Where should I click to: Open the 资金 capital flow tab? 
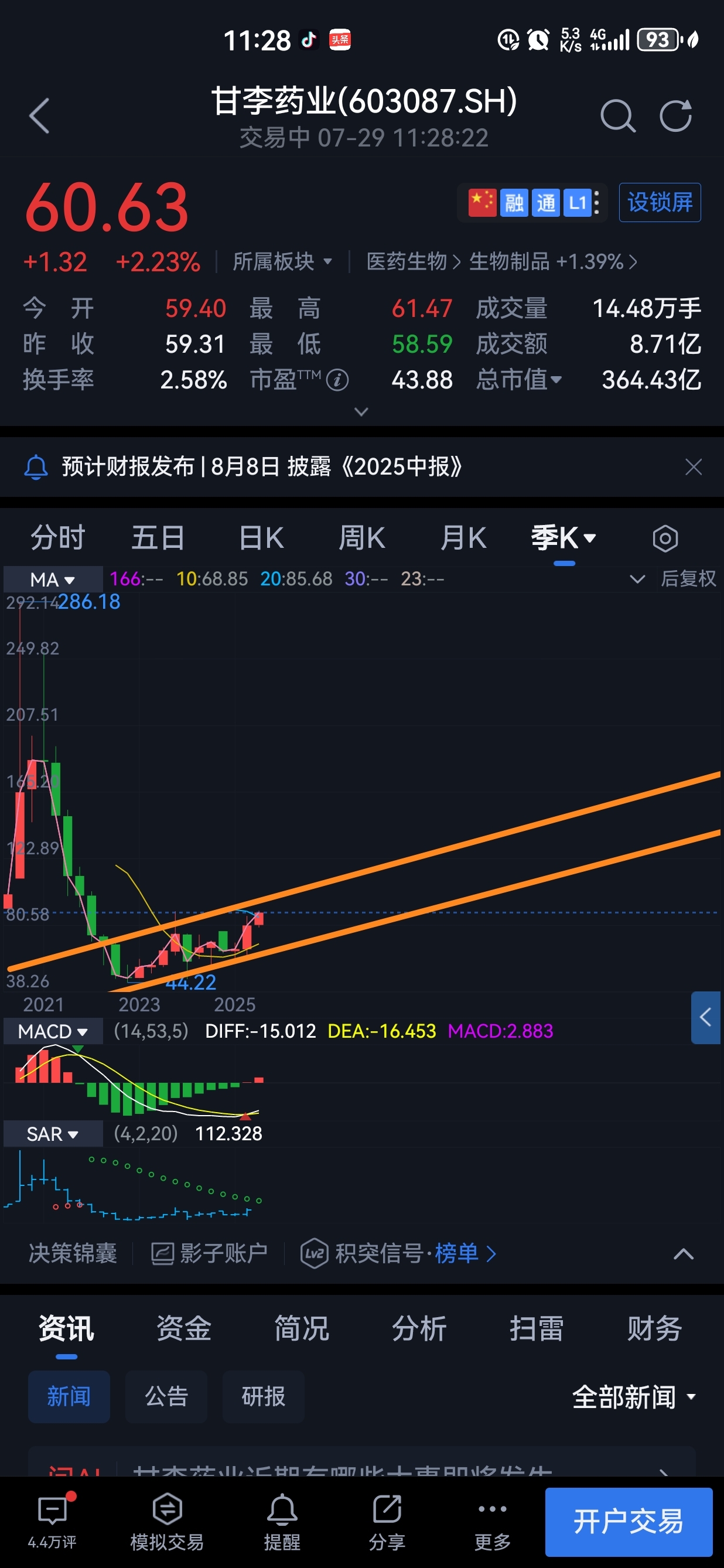(184, 1328)
